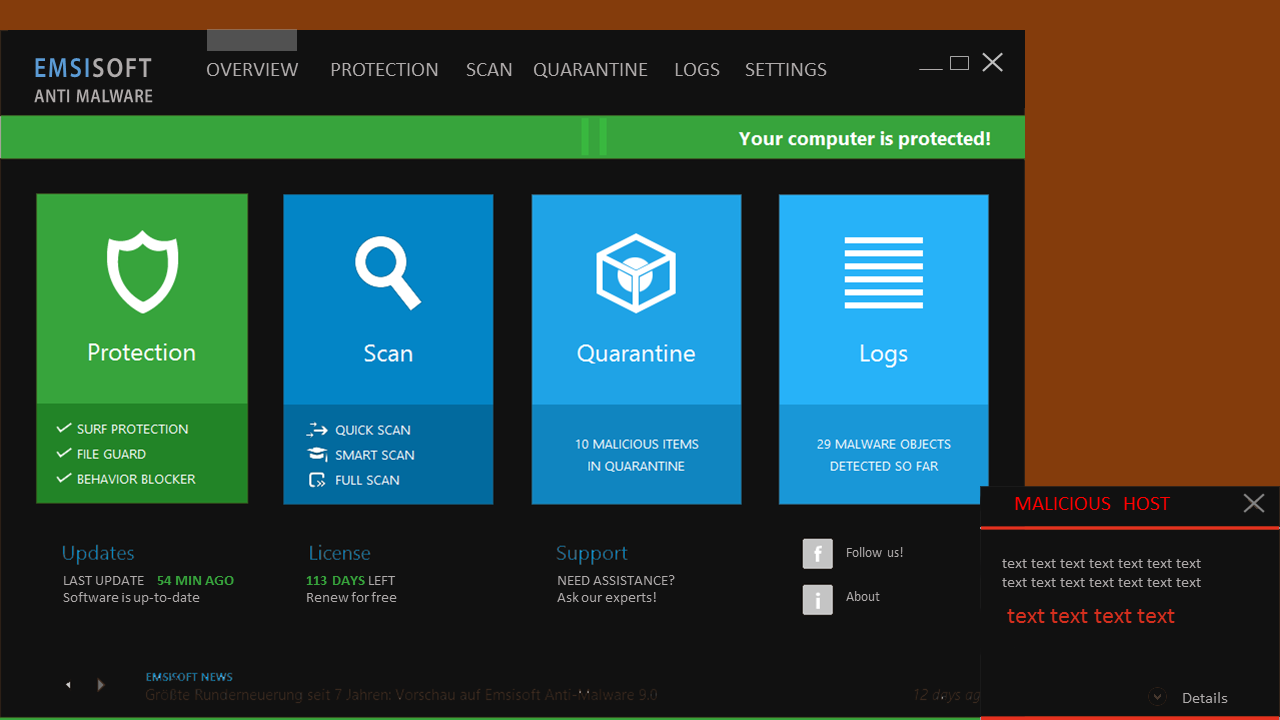
Task: Expand Details chevron in alert popup
Action: pos(1157,697)
